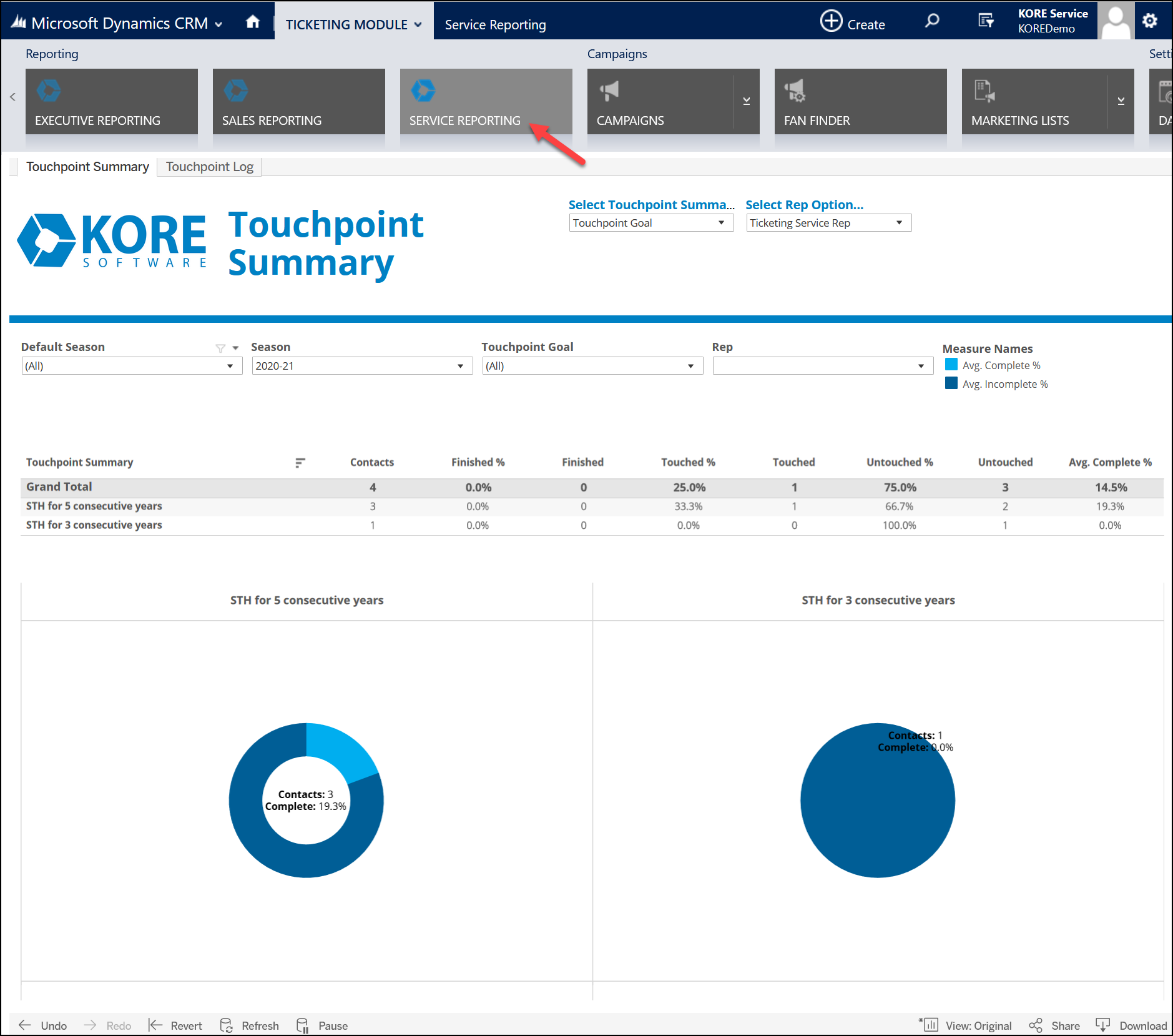This screenshot has height=1036, width=1173.
Task: Open Season 2020-21 dropdown
Action: click(362, 366)
